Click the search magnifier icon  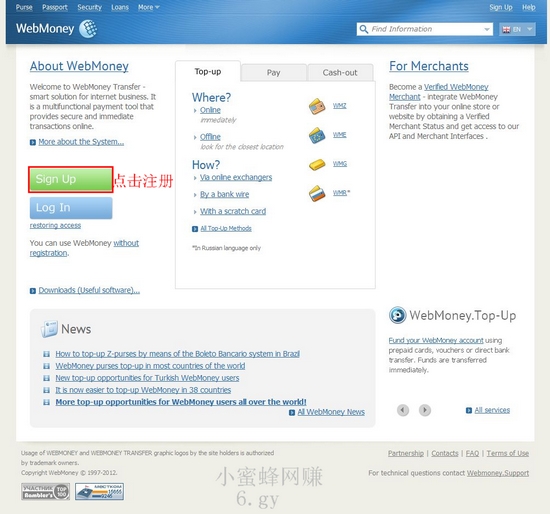click(x=364, y=29)
